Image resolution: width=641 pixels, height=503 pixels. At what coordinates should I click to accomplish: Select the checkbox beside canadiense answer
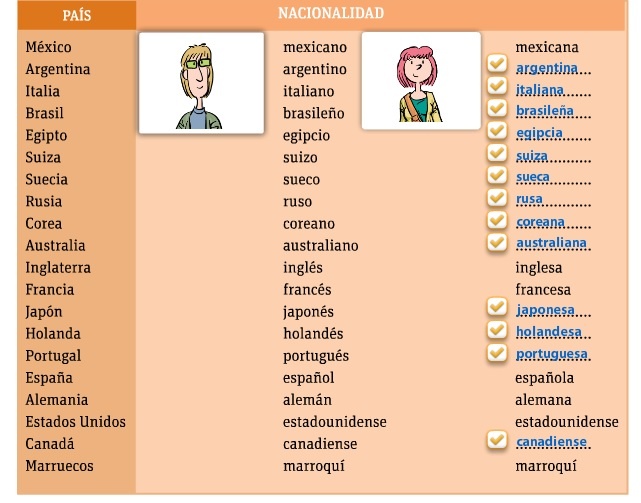(496, 439)
